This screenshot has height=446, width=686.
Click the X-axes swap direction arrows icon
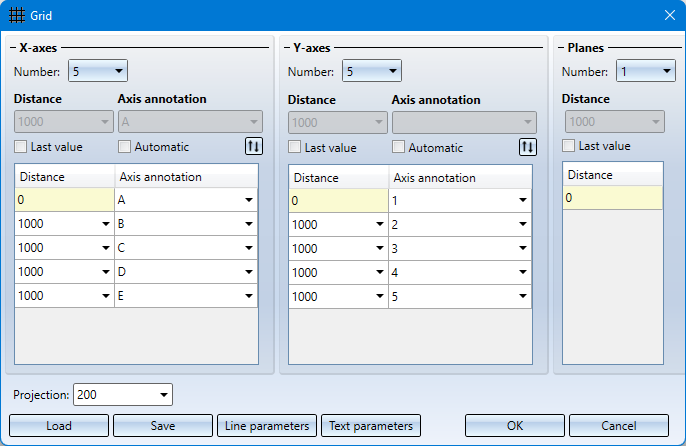pos(254,146)
